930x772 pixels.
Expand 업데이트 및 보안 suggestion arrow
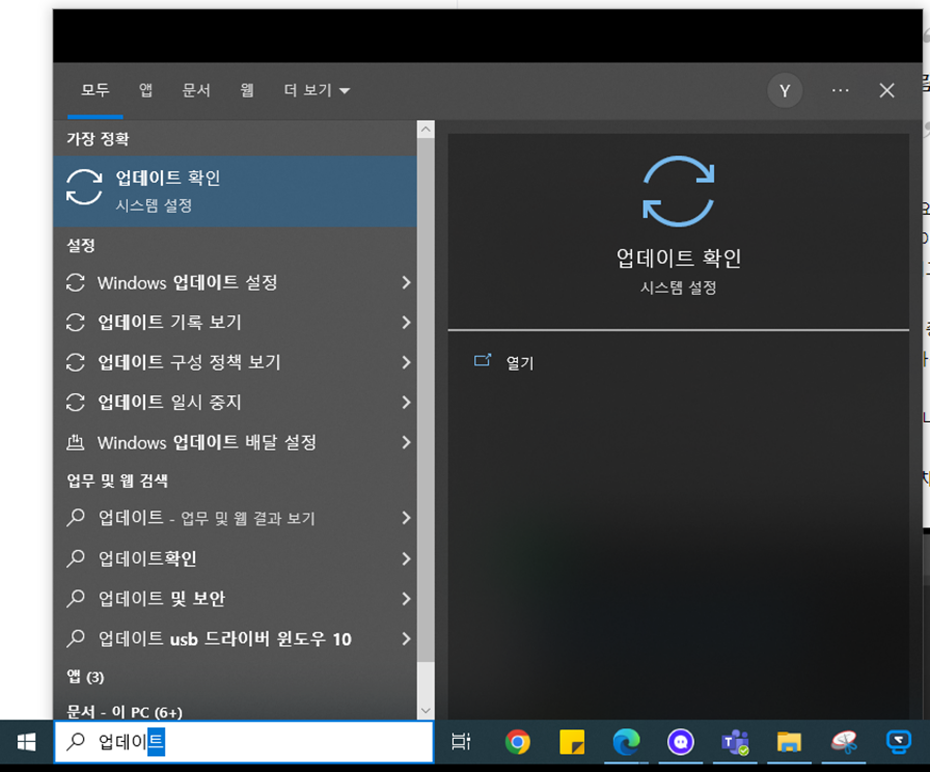pos(406,598)
